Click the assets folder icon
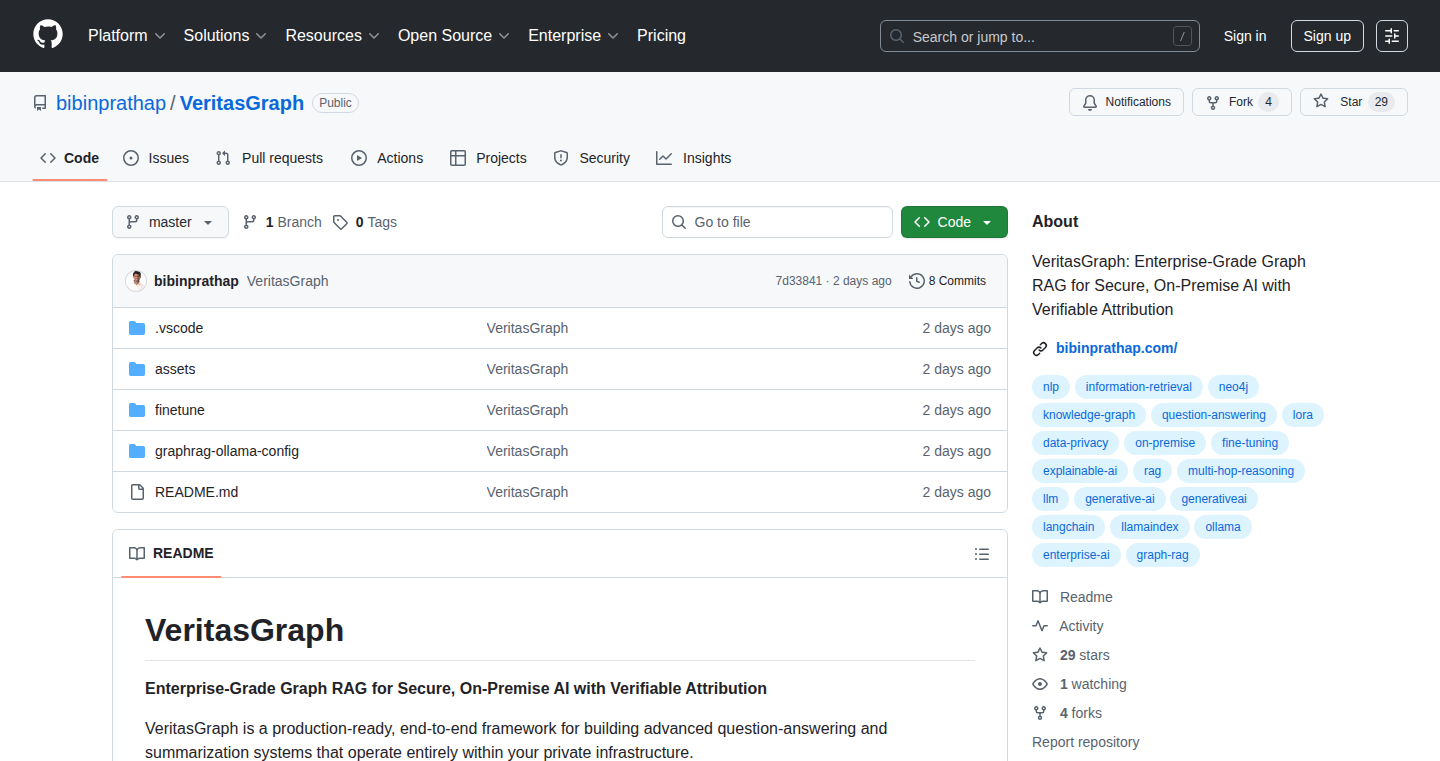1440x761 pixels. pos(137,369)
